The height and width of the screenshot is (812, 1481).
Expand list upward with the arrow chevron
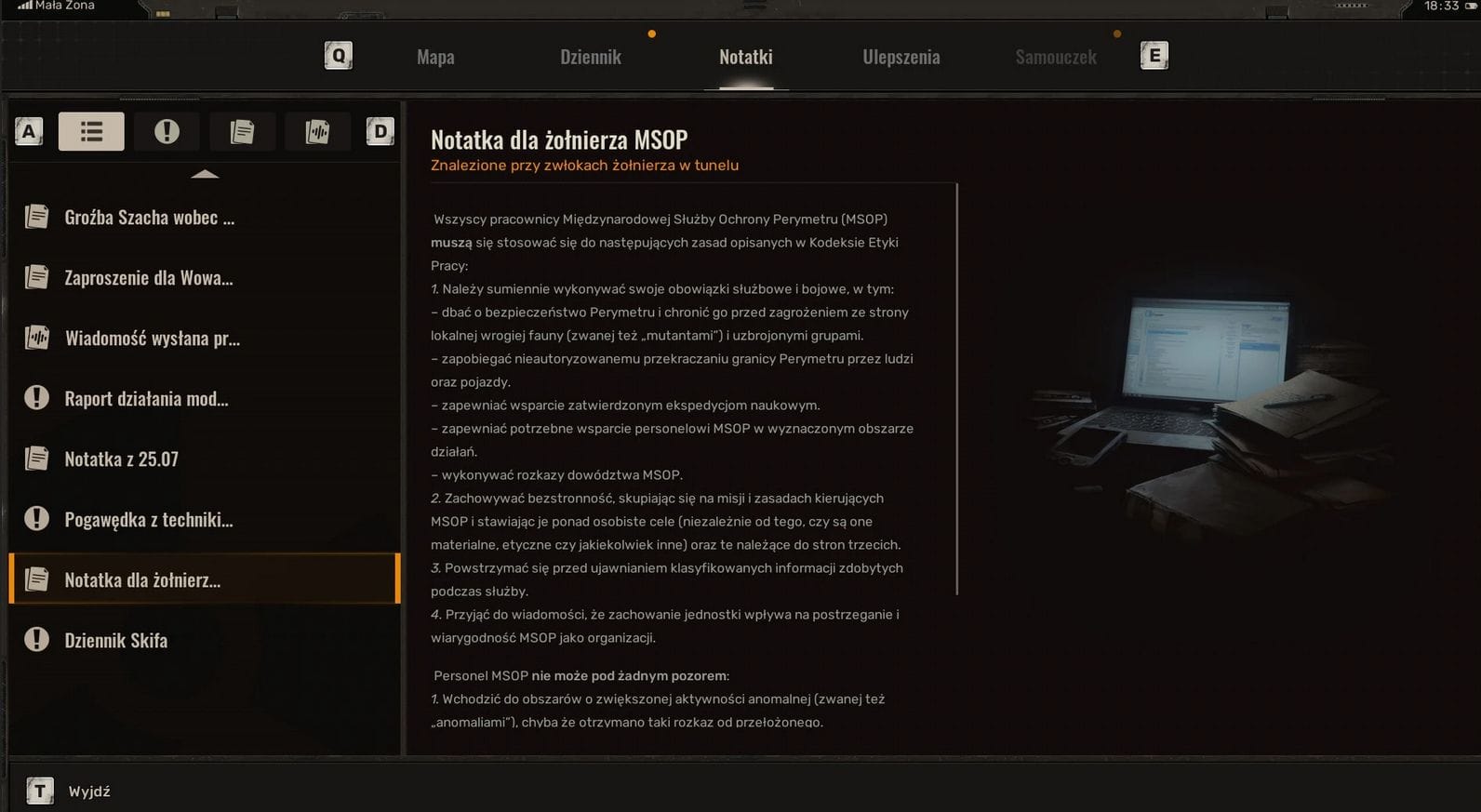pyautogui.click(x=205, y=174)
